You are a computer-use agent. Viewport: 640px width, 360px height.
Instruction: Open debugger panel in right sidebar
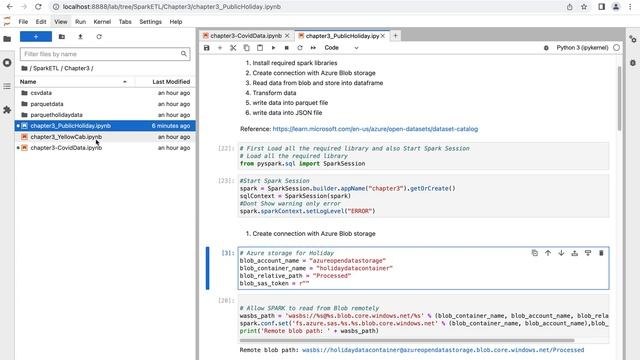click(x=633, y=63)
